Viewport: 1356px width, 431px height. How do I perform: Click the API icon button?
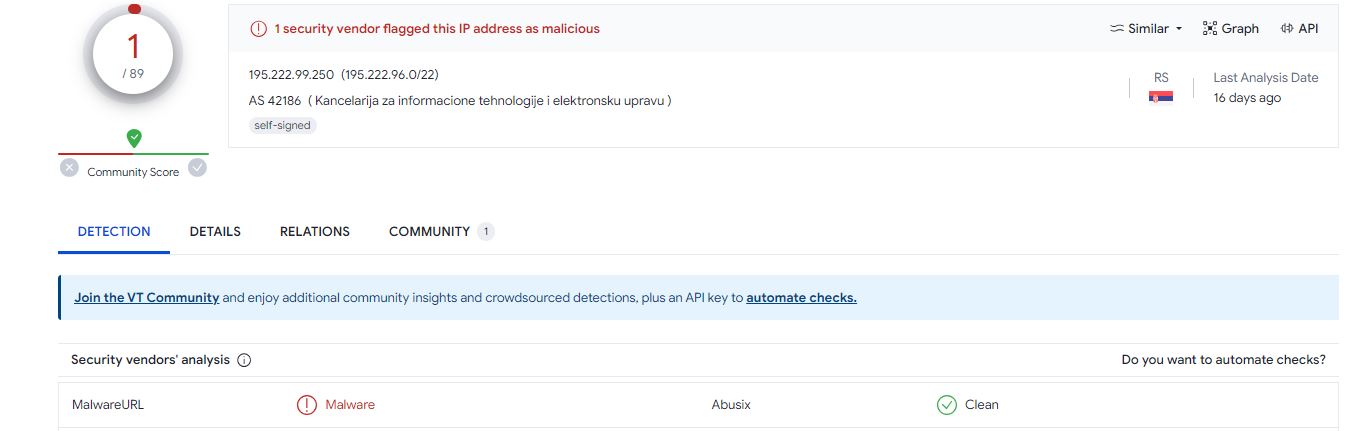point(1287,29)
